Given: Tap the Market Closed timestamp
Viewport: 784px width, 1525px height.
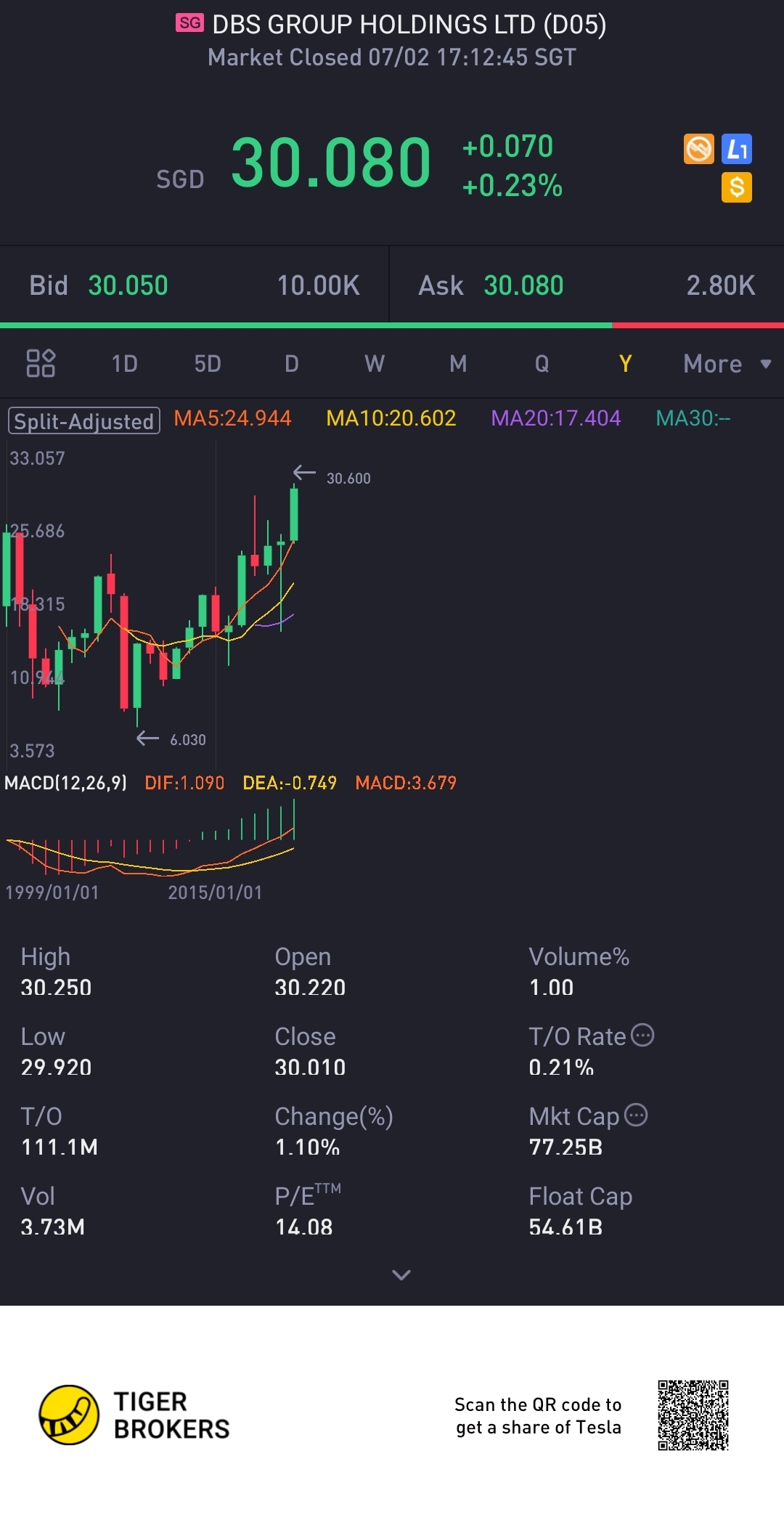Looking at the screenshot, I should tap(392, 57).
